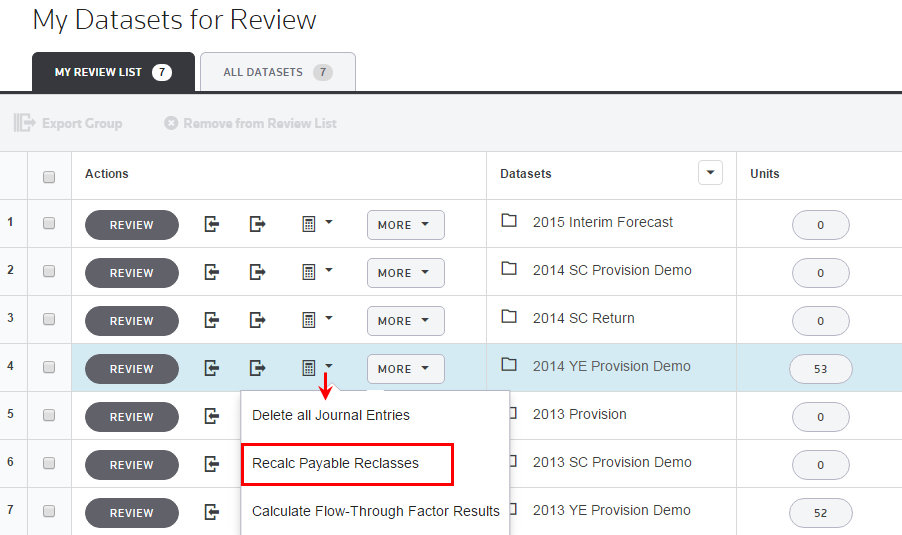Check the checkbox for row 1
The width and height of the screenshot is (902, 535).
(x=49, y=224)
